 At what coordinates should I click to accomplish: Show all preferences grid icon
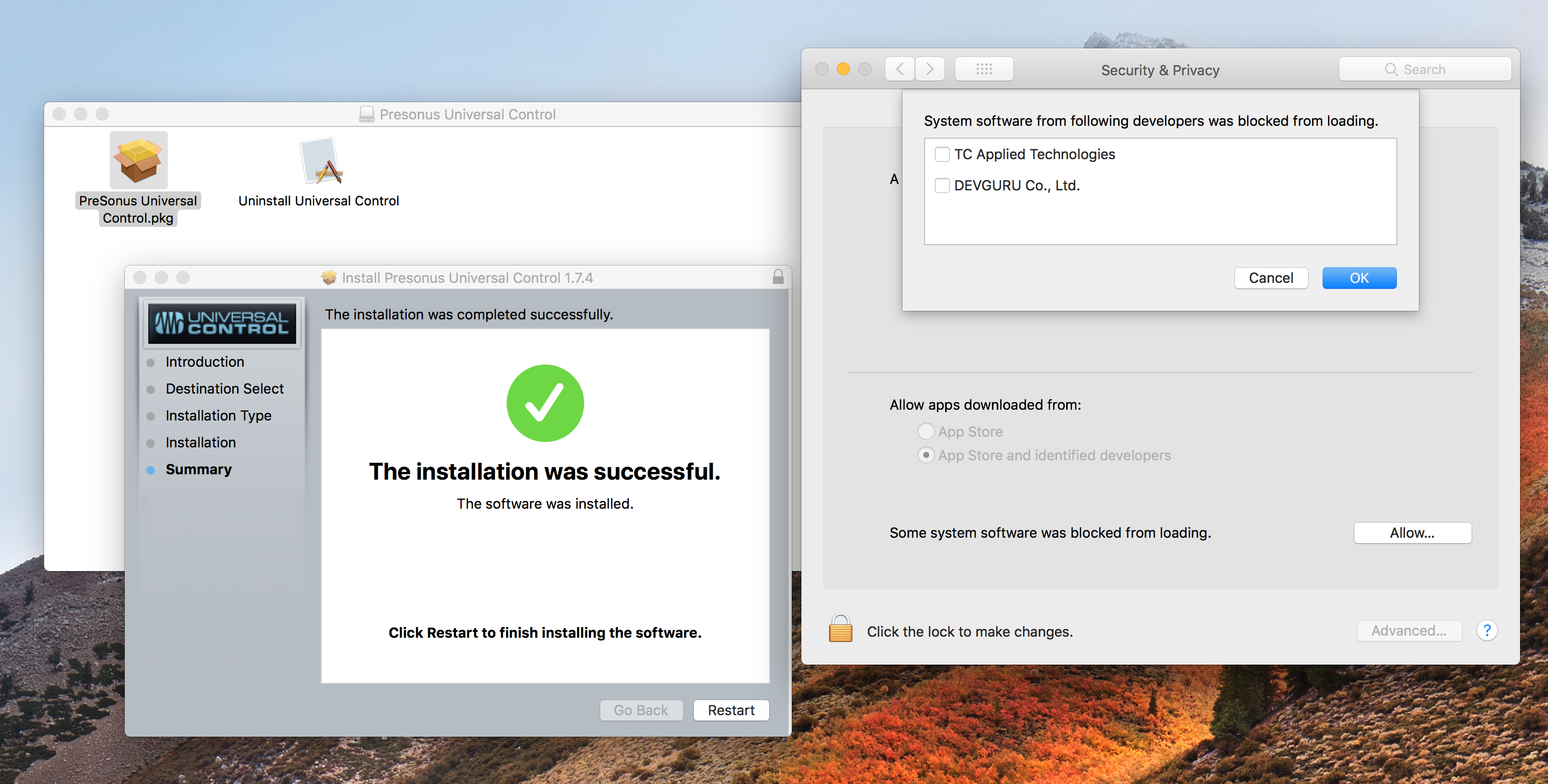click(x=984, y=69)
